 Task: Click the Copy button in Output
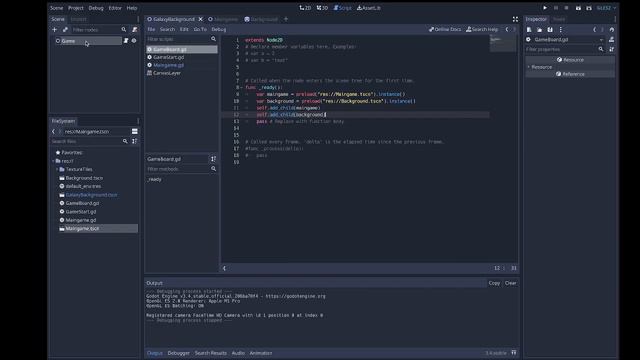[x=494, y=283]
